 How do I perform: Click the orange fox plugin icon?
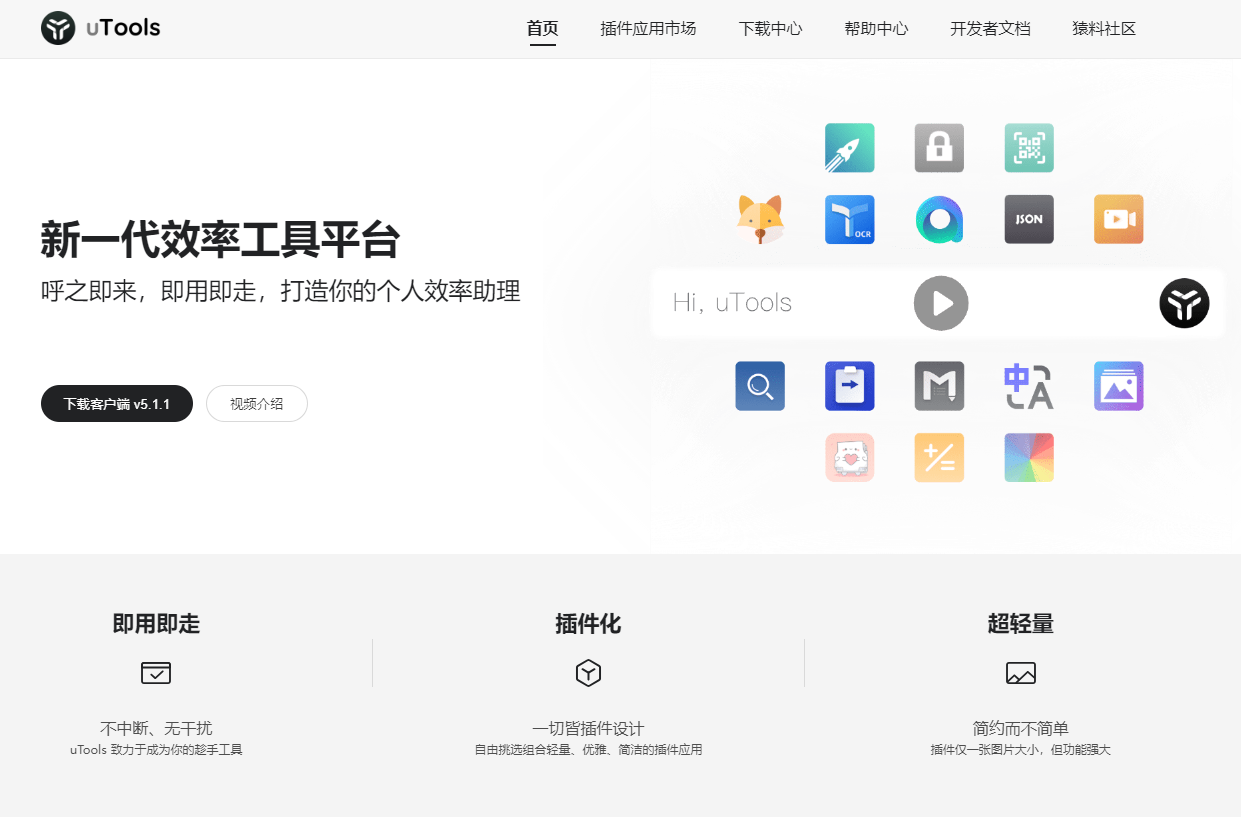point(760,220)
